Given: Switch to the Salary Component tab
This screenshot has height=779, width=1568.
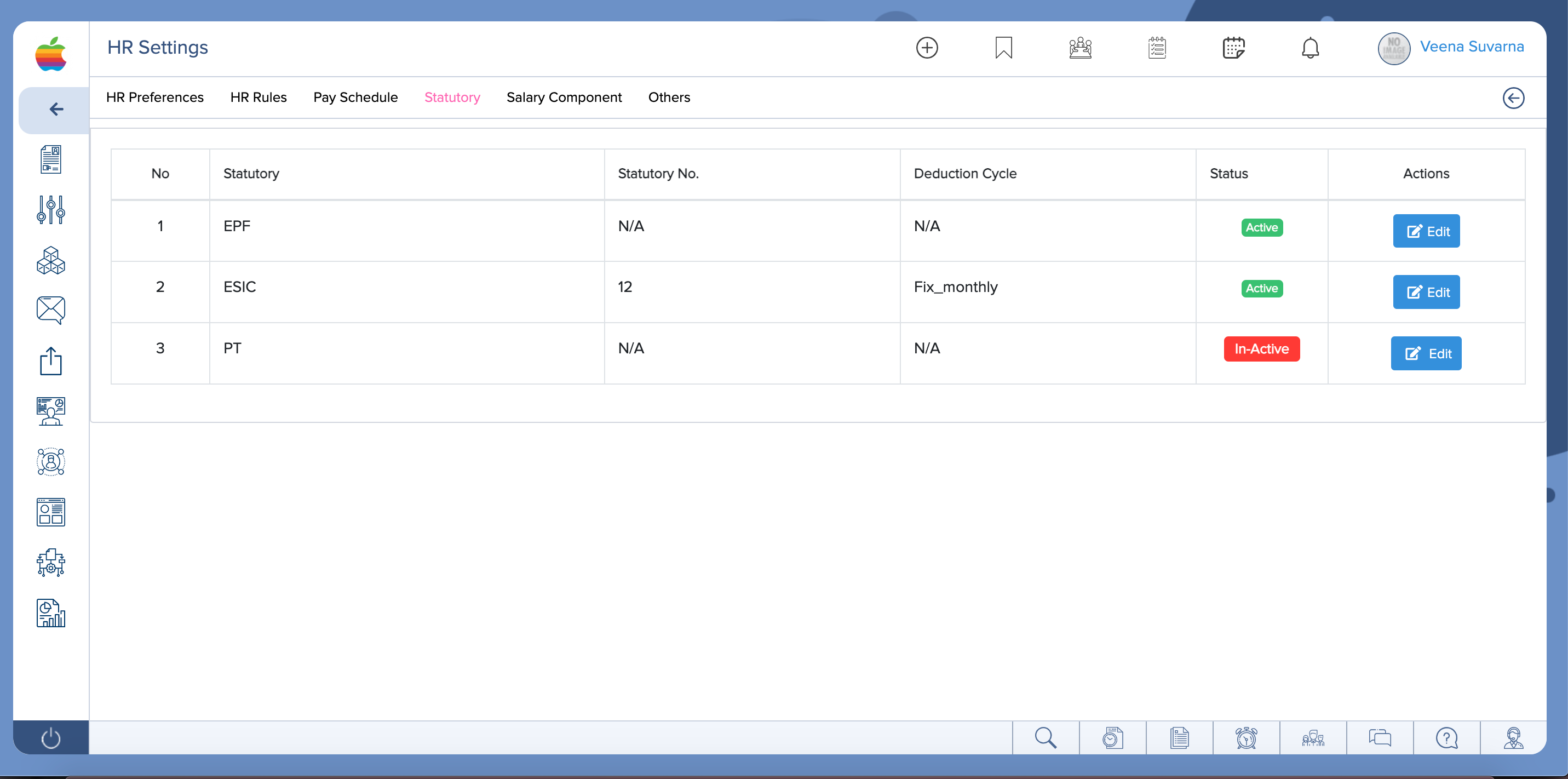Looking at the screenshot, I should [564, 98].
